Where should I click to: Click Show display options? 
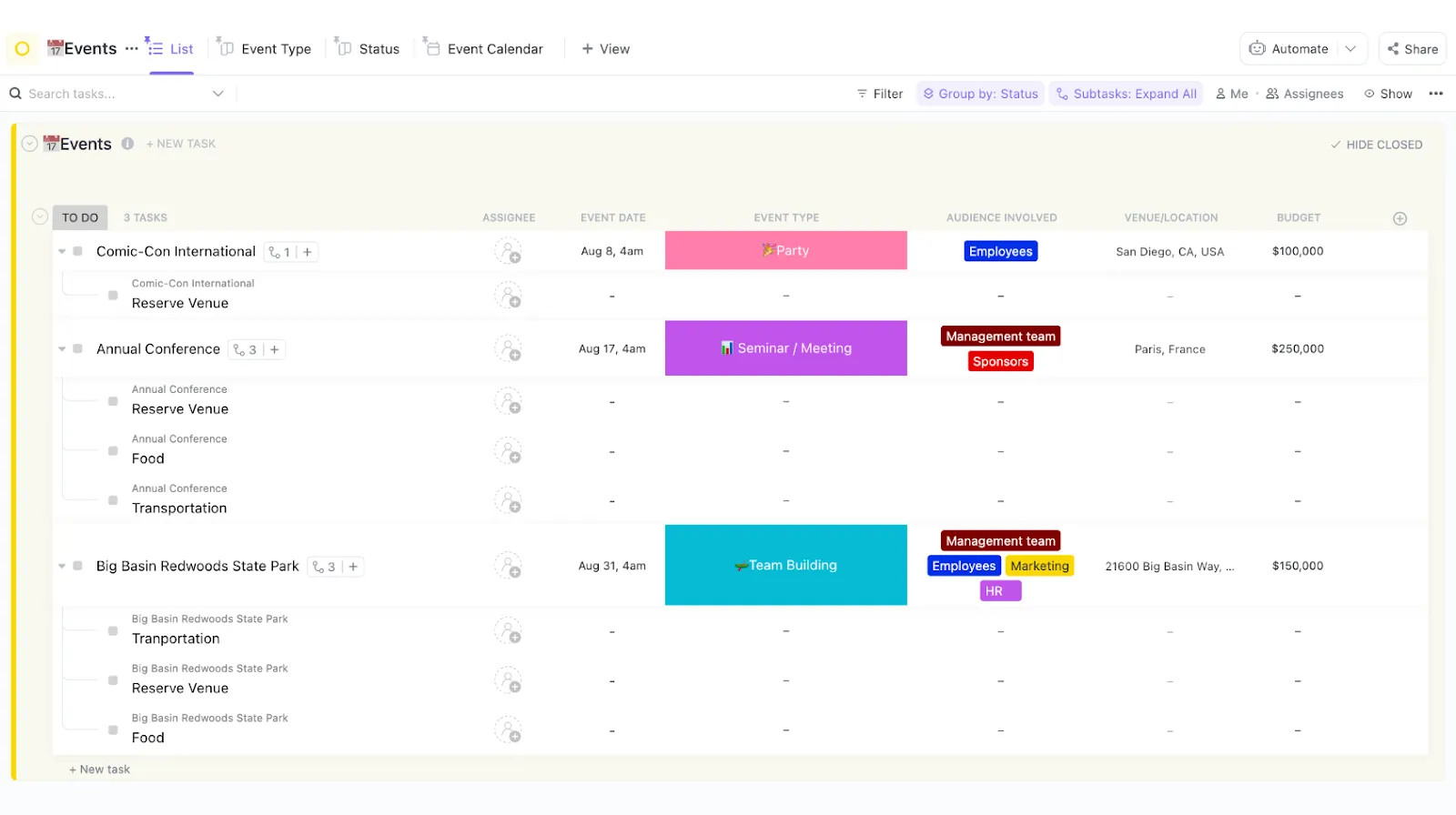pyautogui.click(x=1389, y=94)
